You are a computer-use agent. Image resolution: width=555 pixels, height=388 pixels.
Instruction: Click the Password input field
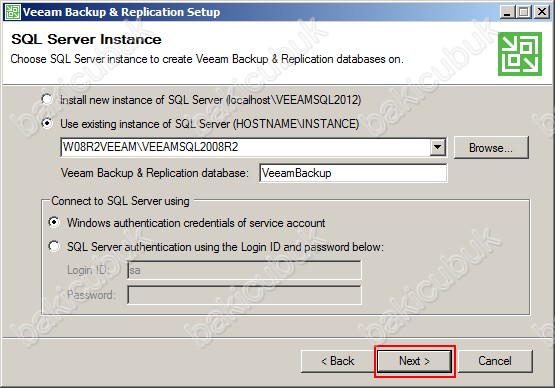tap(244, 295)
